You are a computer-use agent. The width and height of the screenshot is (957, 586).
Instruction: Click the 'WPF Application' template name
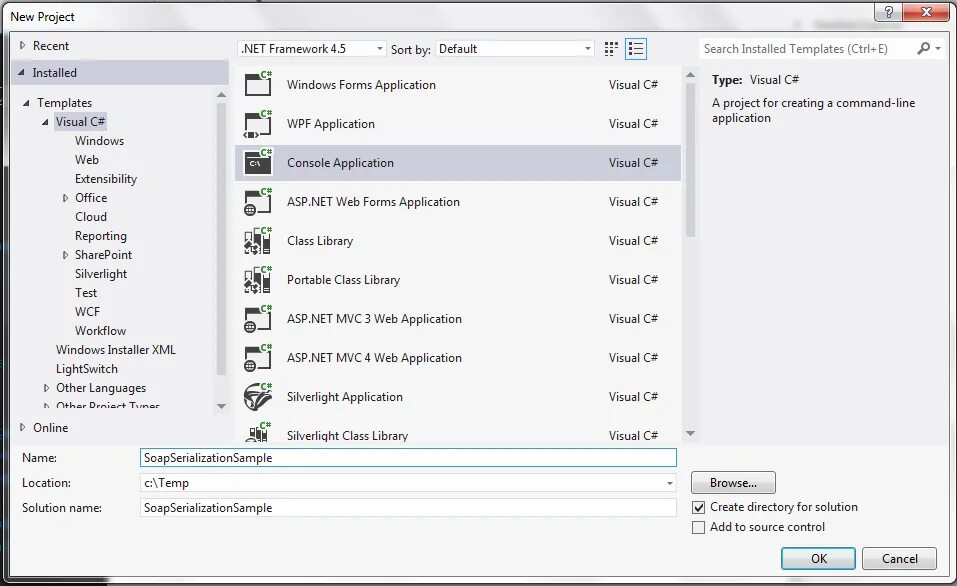(331, 124)
